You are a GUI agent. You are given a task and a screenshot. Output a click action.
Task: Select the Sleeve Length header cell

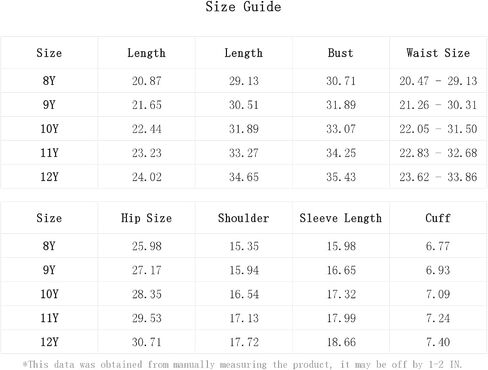340,218
